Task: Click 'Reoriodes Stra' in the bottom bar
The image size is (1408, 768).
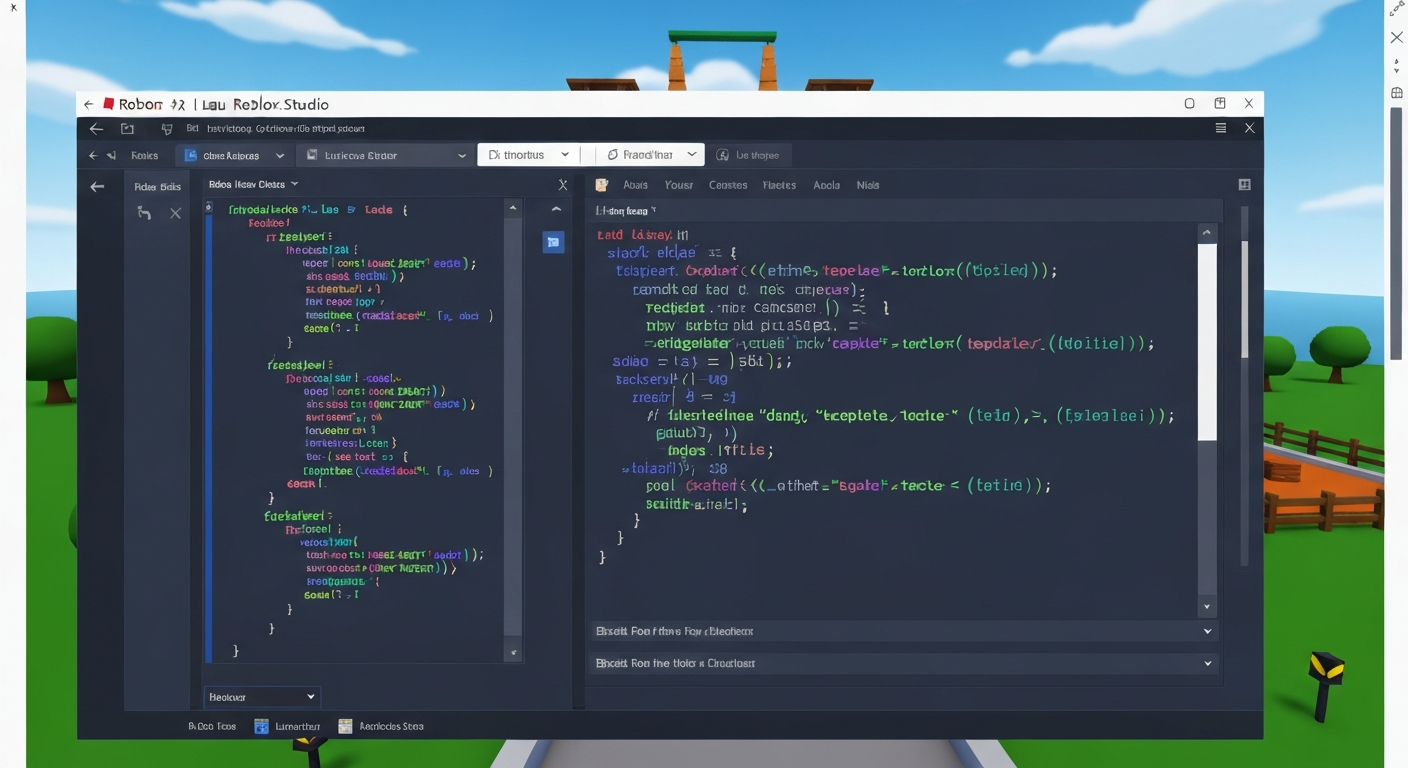Action: click(391, 727)
